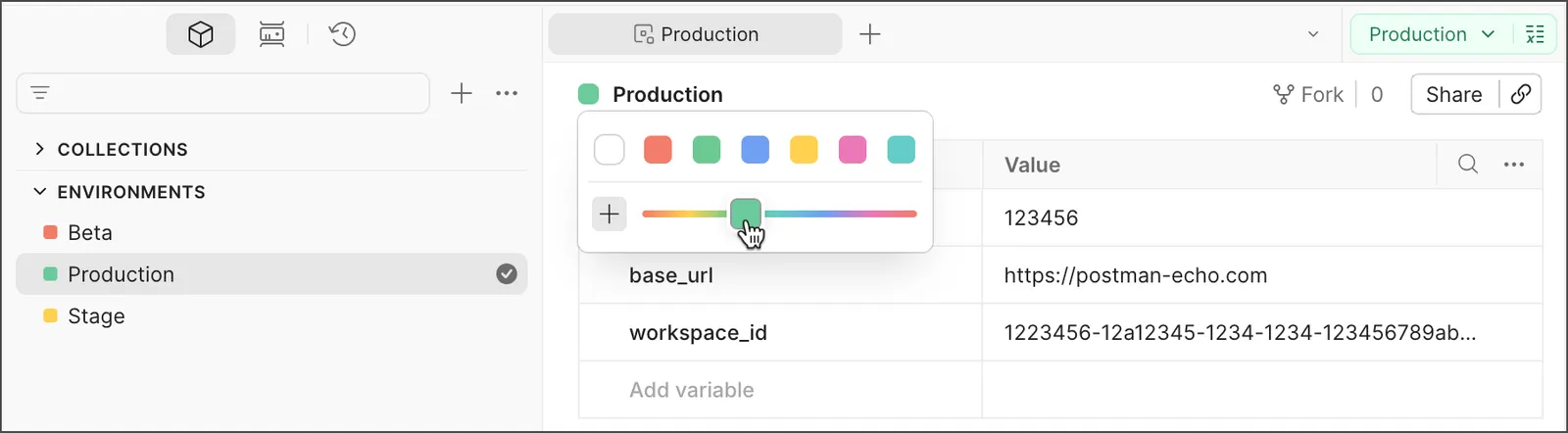Click the green hue slider handle

tap(746, 214)
